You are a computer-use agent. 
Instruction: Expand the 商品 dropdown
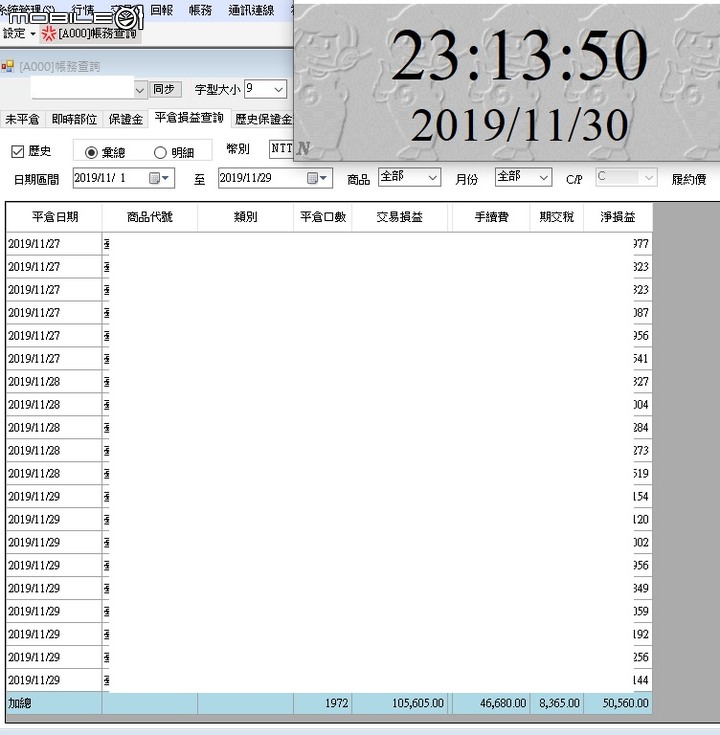(432, 177)
